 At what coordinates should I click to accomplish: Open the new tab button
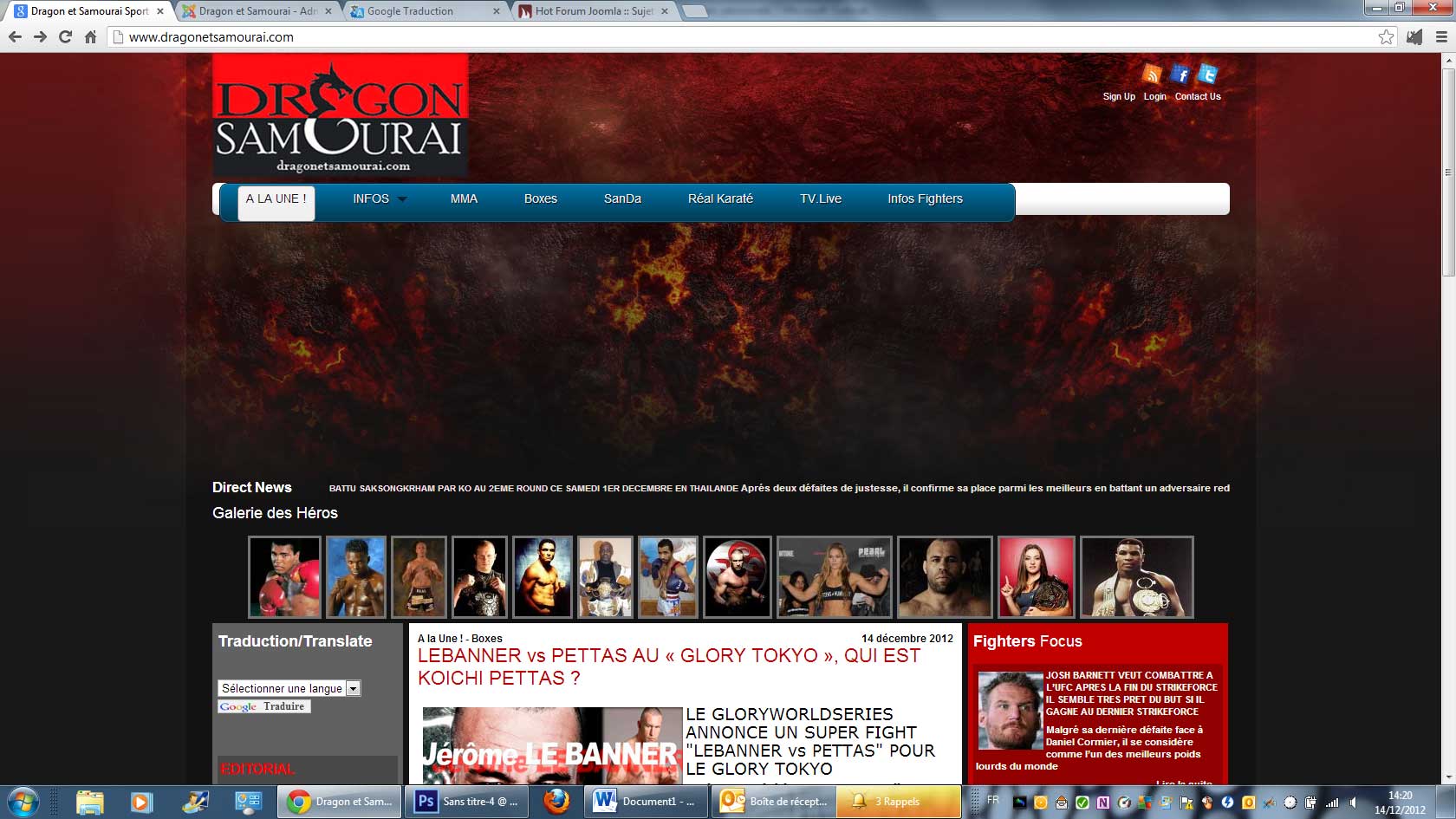point(694,11)
